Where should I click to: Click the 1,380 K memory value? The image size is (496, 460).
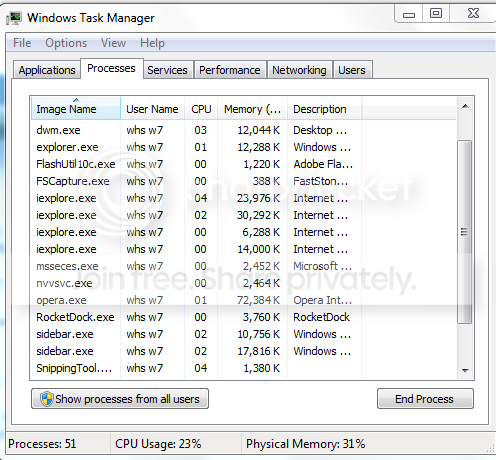[262, 368]
